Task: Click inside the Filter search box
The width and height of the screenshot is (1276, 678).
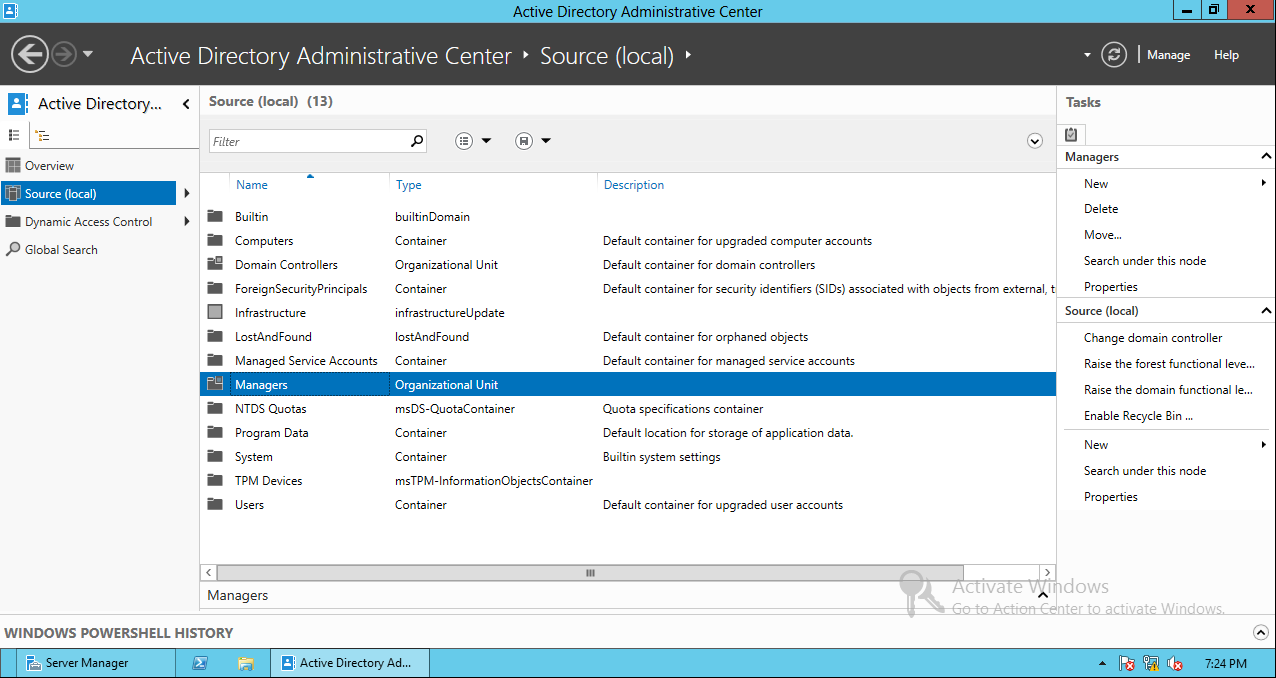Action: tap(310, 140)
